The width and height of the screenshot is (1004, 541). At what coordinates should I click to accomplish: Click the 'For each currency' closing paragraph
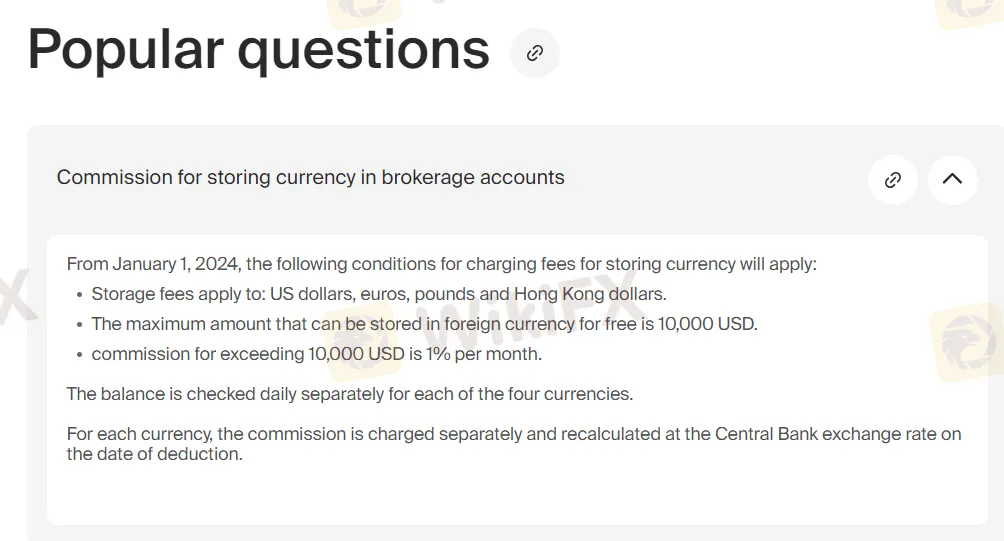(x=514, y=444)
